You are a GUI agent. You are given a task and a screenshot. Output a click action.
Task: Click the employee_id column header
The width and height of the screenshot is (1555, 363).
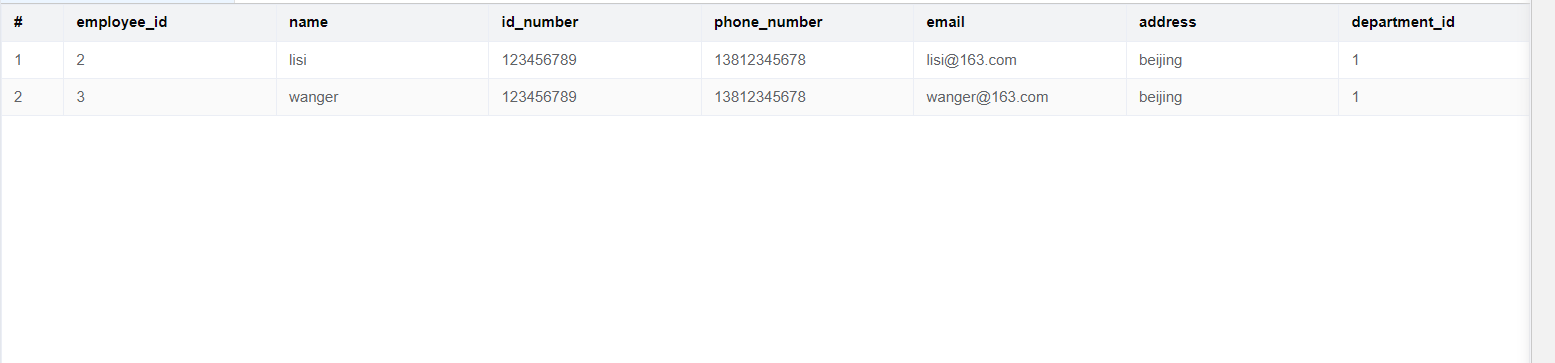[x=170, y=23]
